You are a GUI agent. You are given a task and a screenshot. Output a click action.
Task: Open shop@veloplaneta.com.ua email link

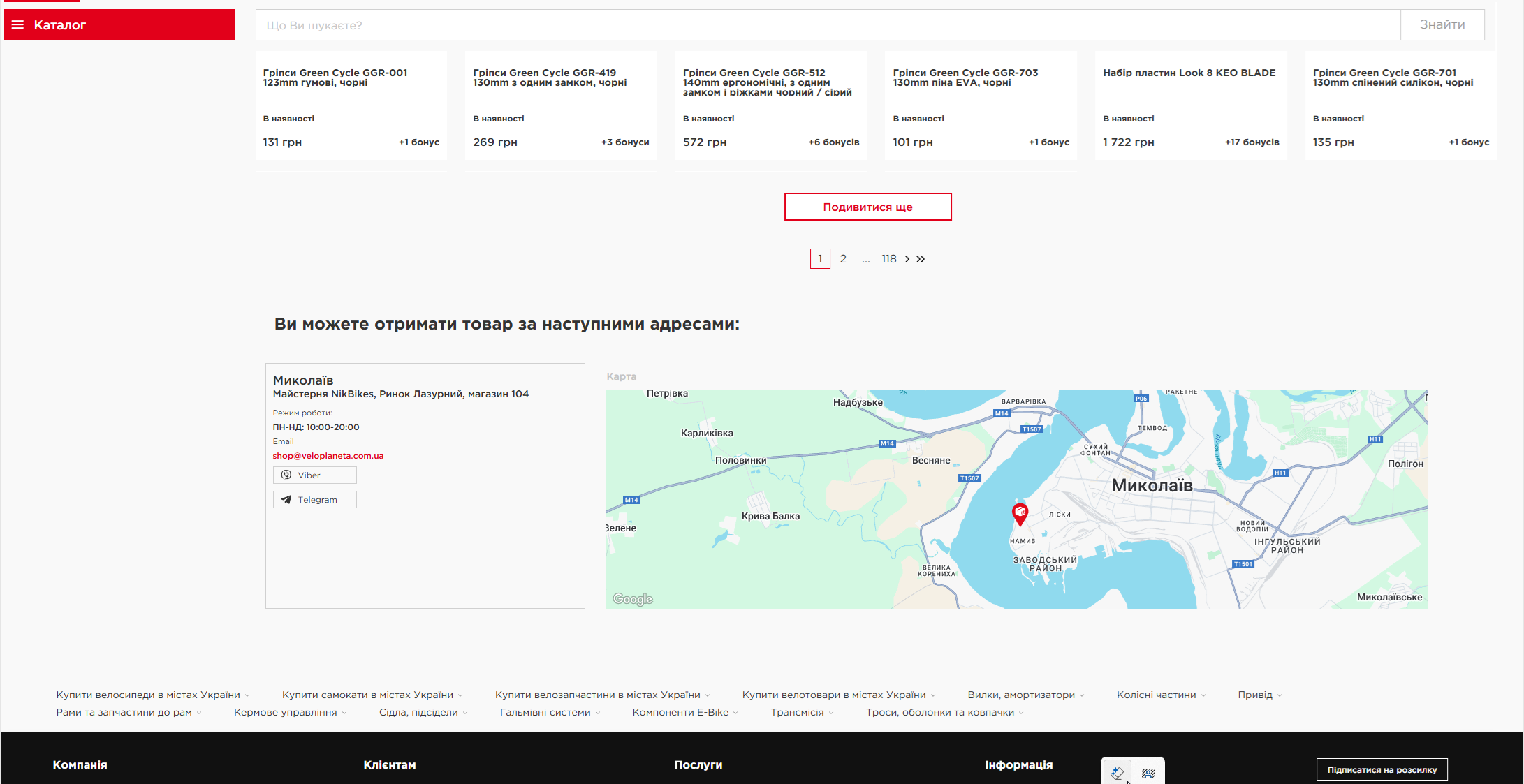pos(328,456)
